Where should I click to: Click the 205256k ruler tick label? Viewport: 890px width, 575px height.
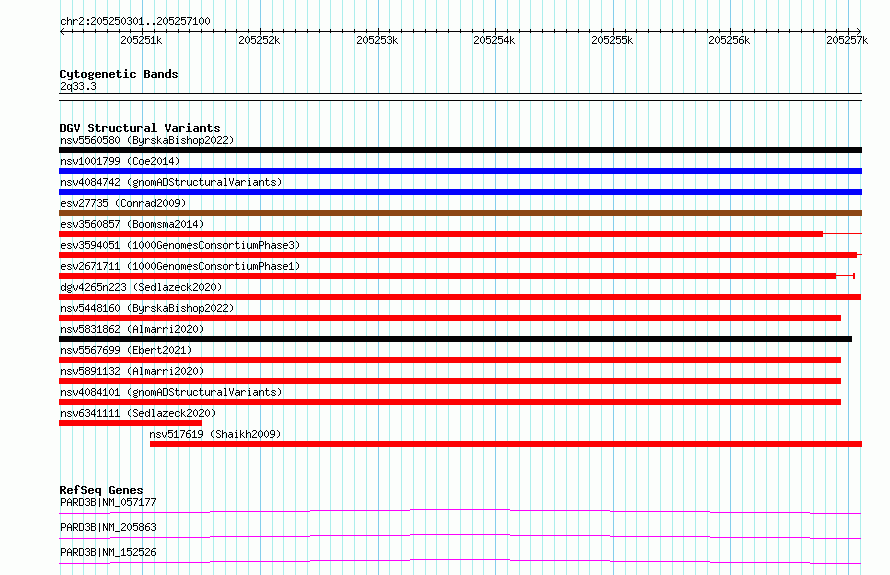coord(729,40)
